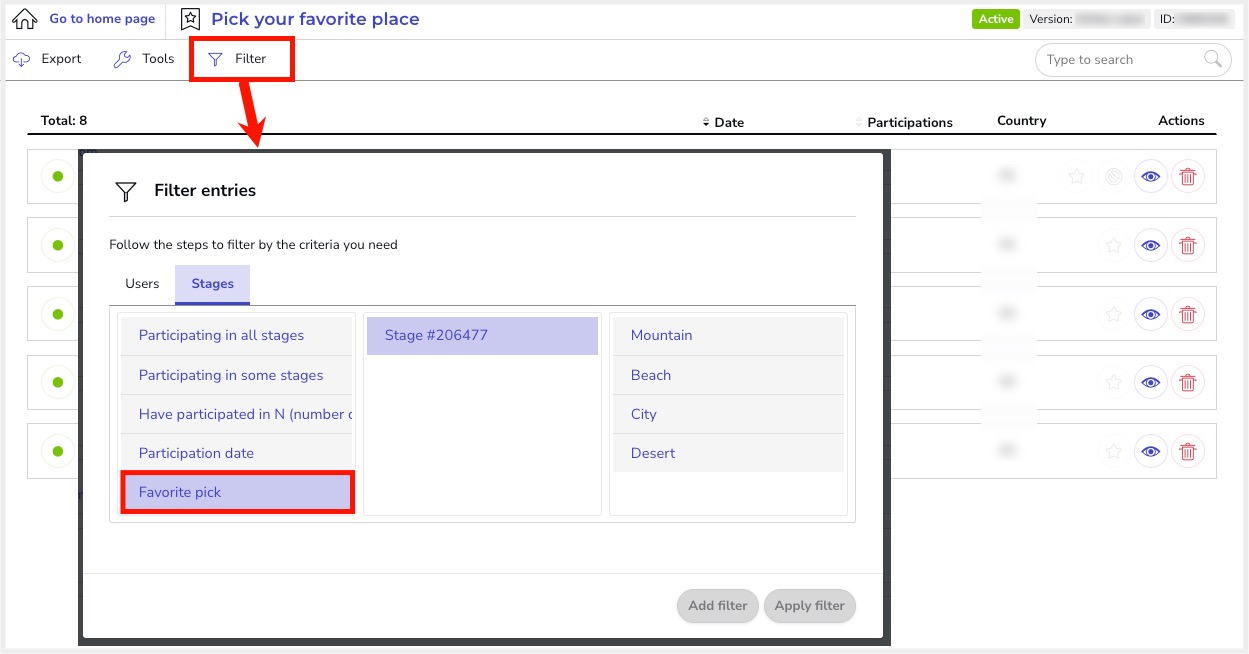Switch to the Users tab
The width and height of the screenshot is (1249, 654).
142,284
